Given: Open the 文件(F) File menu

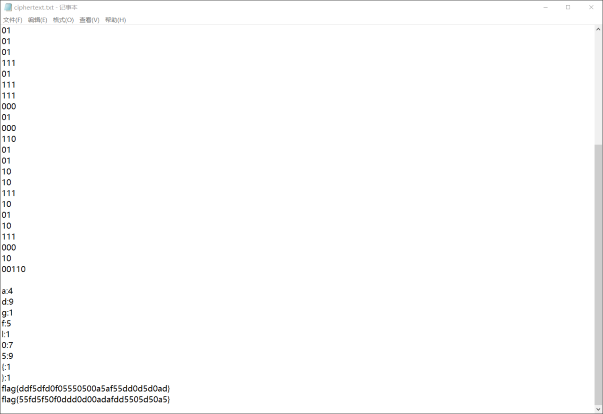Looking at the screenshot, I should (x=12, y=20).
